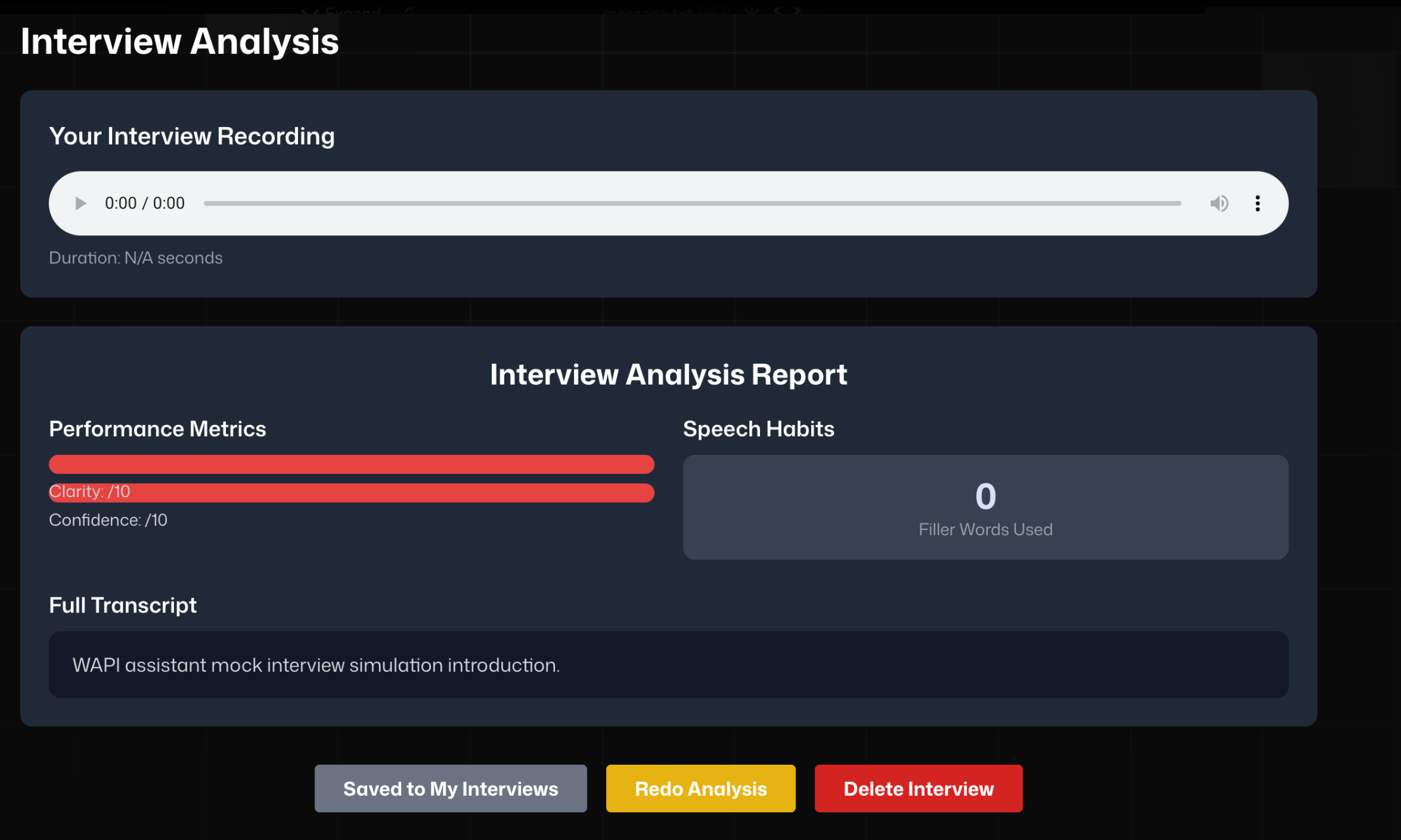The image size is (1401, 840).
Task: Click the Duration: N/A seconds text
Action: 136,258
